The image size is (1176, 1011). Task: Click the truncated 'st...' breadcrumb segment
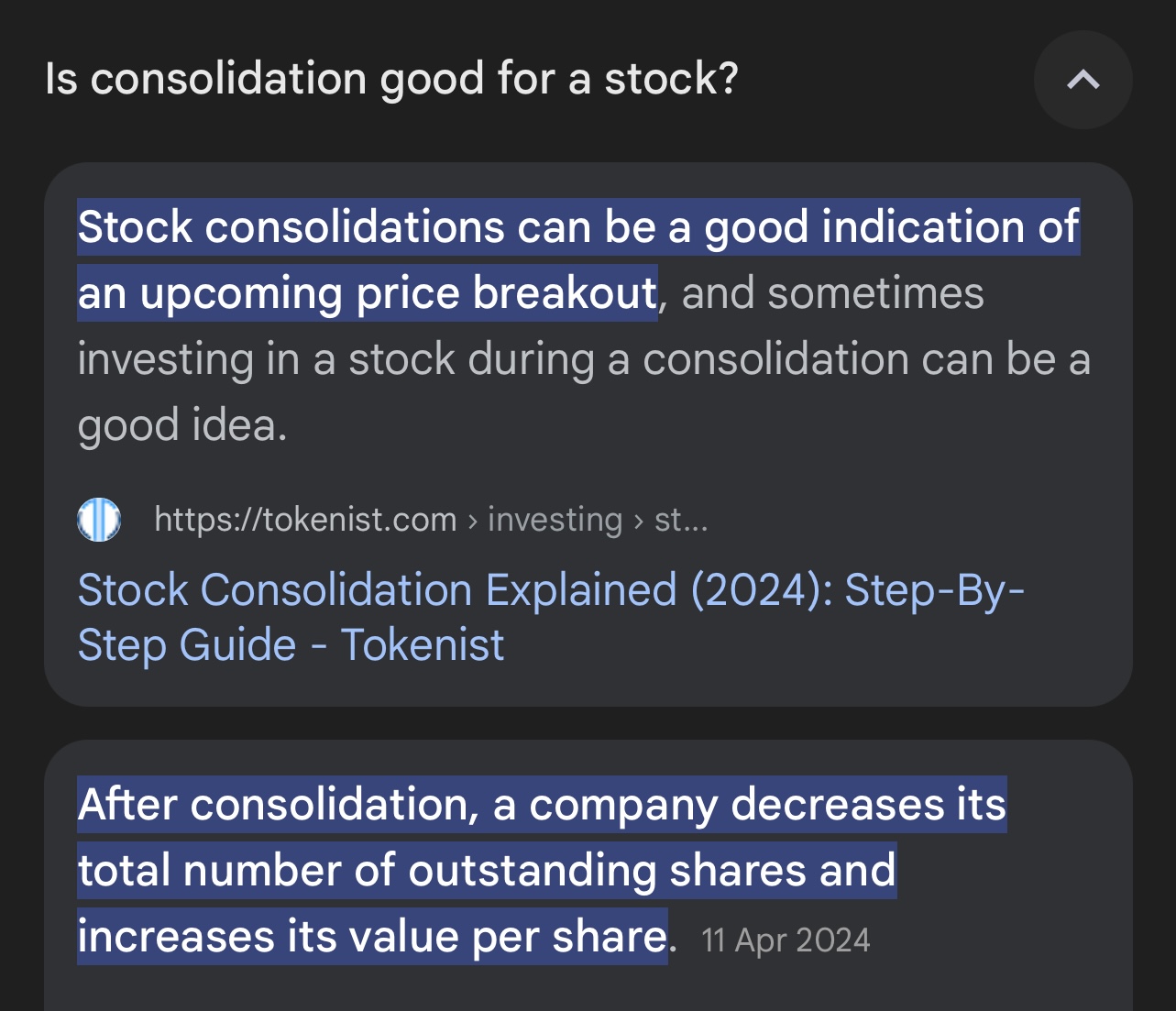point(681,520)
